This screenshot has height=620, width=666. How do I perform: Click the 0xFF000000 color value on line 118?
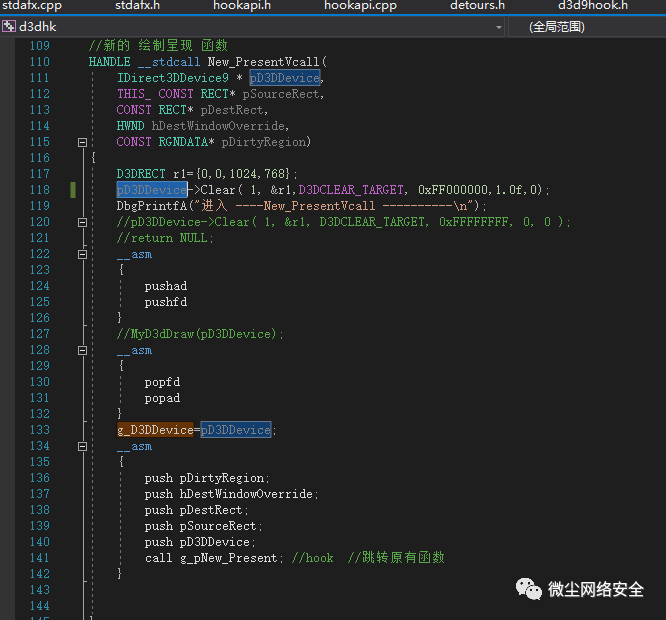[453, 190]
